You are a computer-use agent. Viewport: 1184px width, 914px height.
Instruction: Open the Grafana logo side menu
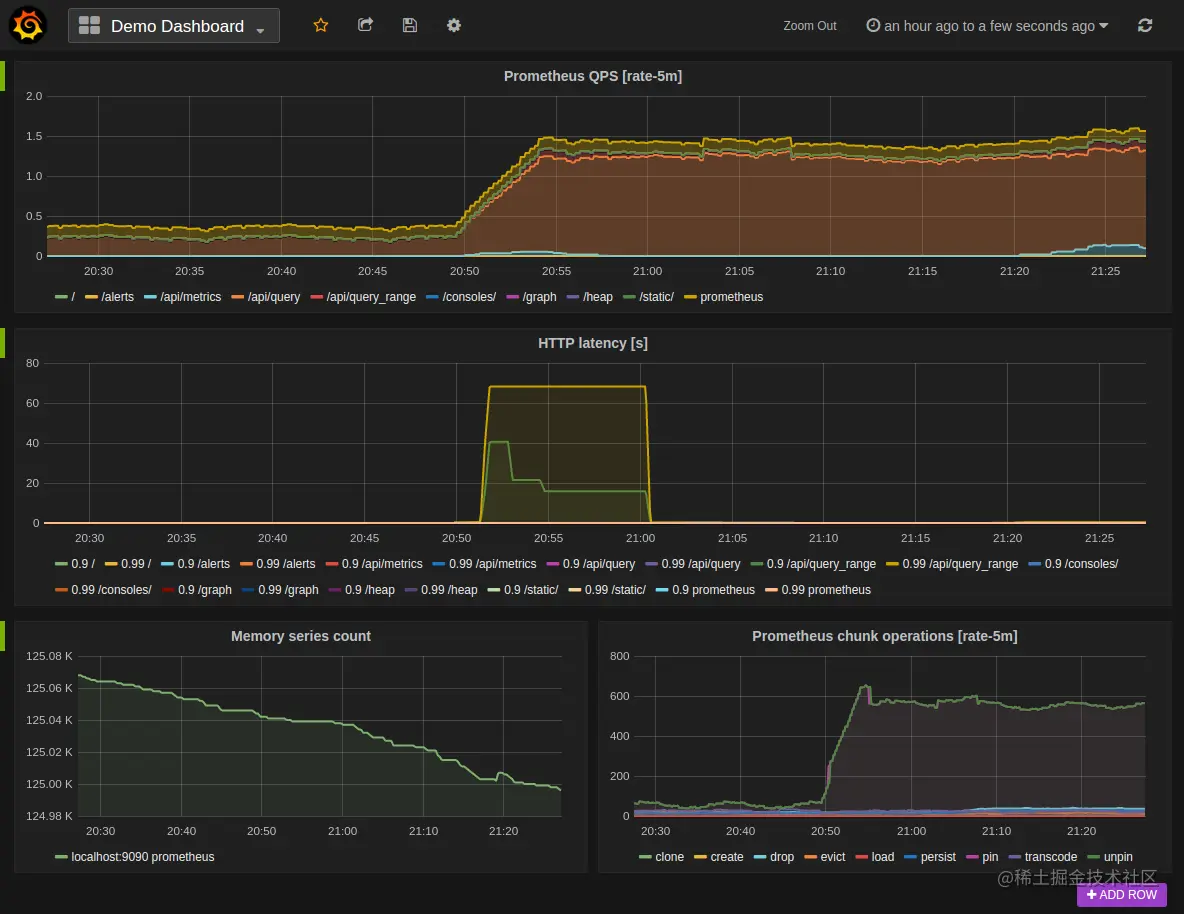click(28, 25)
